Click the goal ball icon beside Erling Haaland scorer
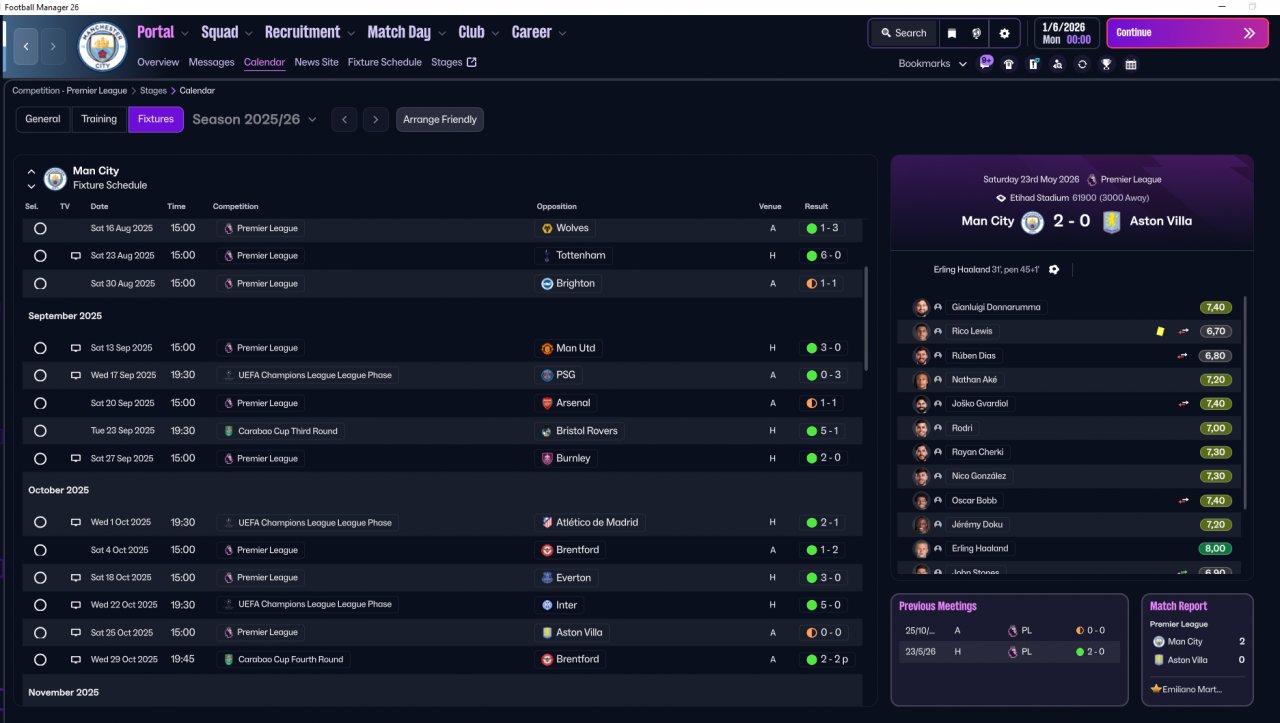The image size is (1280, 723). (x=1054, y=270)
